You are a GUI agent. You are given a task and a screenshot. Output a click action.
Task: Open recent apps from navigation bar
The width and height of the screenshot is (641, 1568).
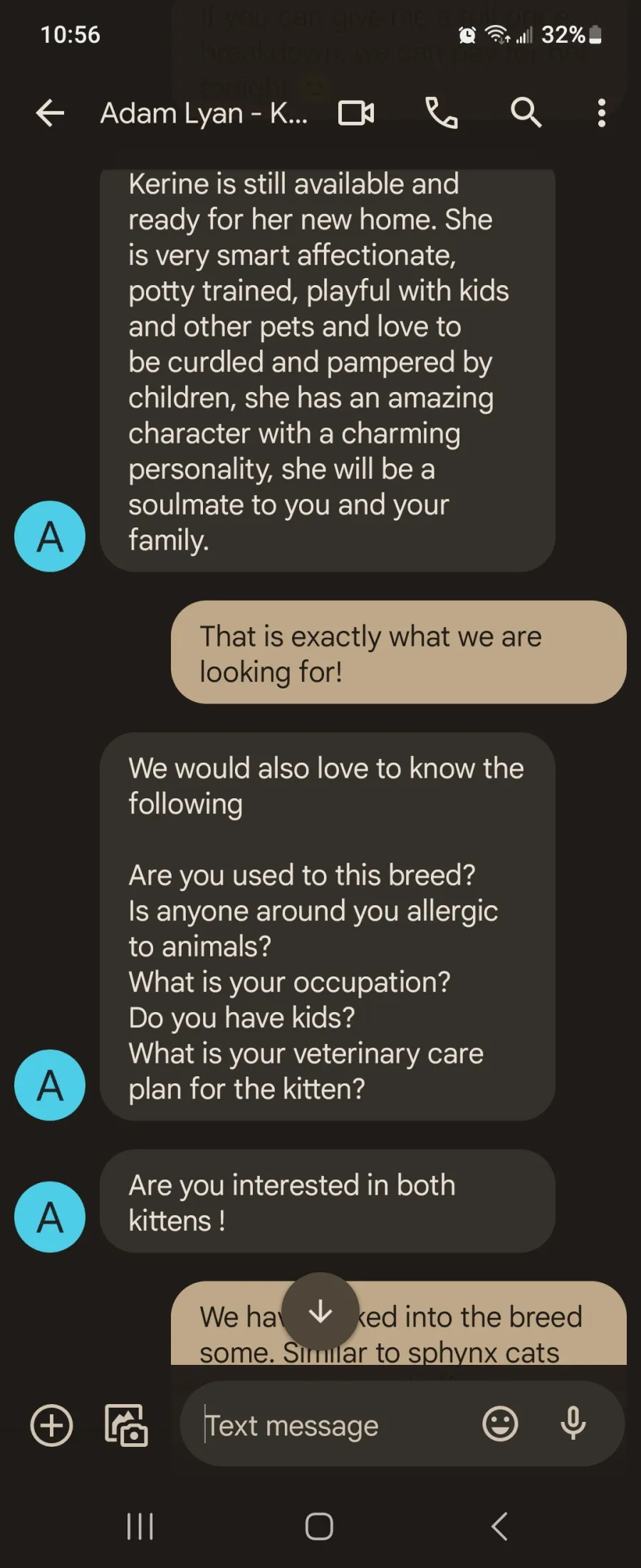click(140, 1526)
